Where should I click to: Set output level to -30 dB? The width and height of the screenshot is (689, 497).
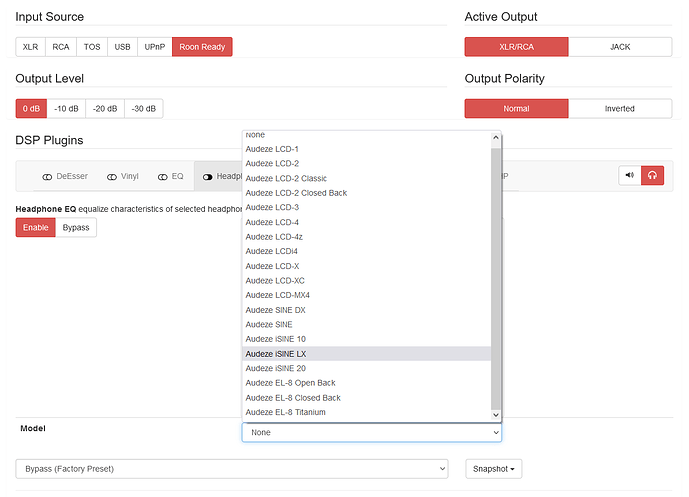pos(144,109)
